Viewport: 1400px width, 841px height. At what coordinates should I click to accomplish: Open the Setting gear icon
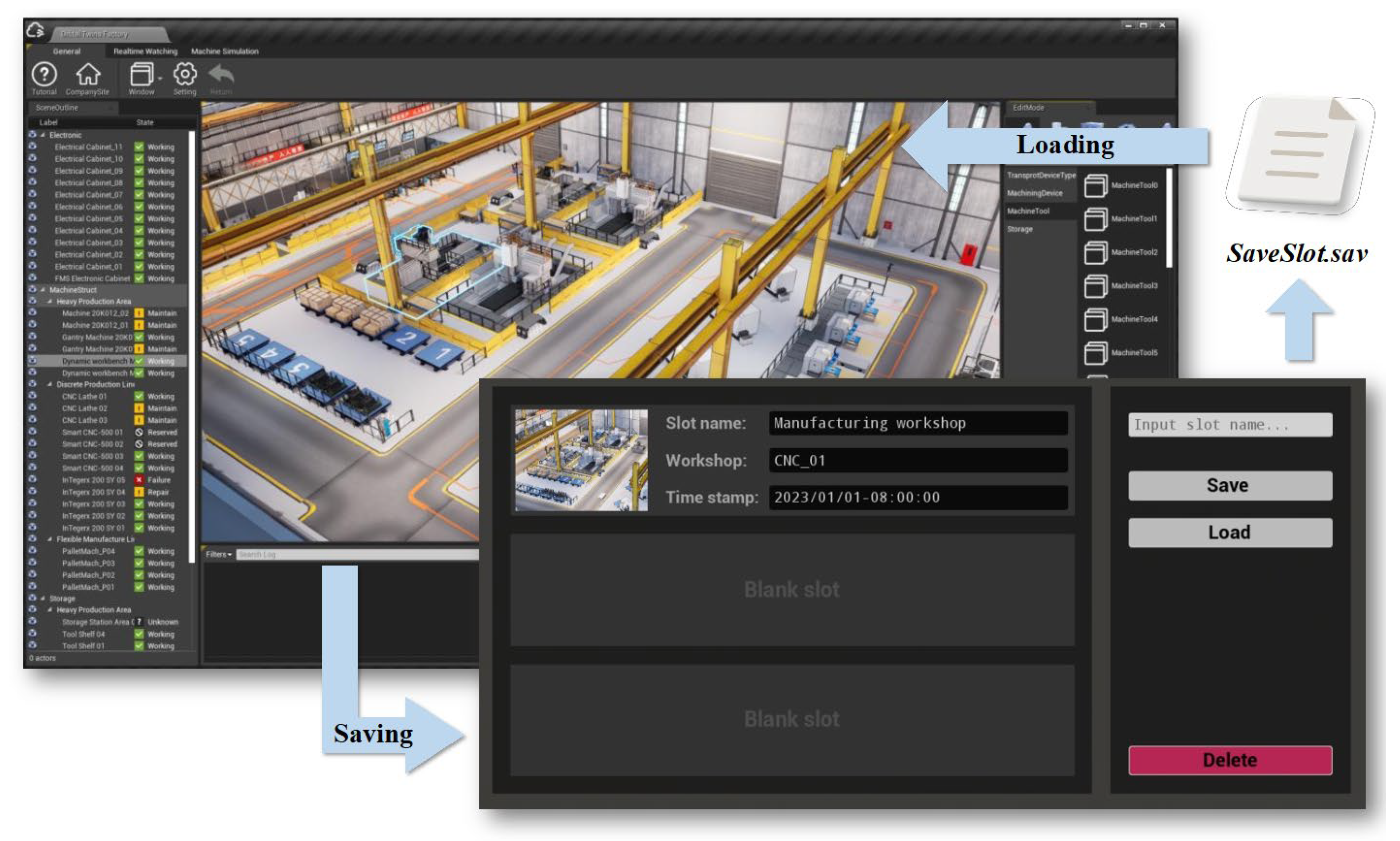185,74
